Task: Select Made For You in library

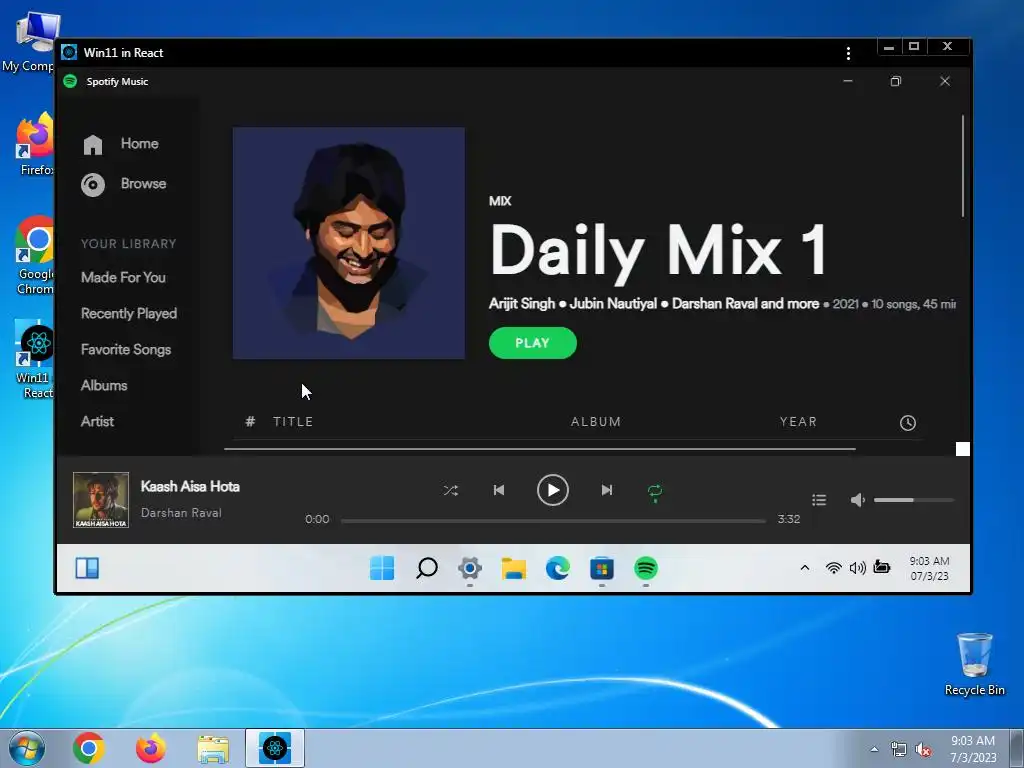Action: pyautogui.click(x=123, y=278)
